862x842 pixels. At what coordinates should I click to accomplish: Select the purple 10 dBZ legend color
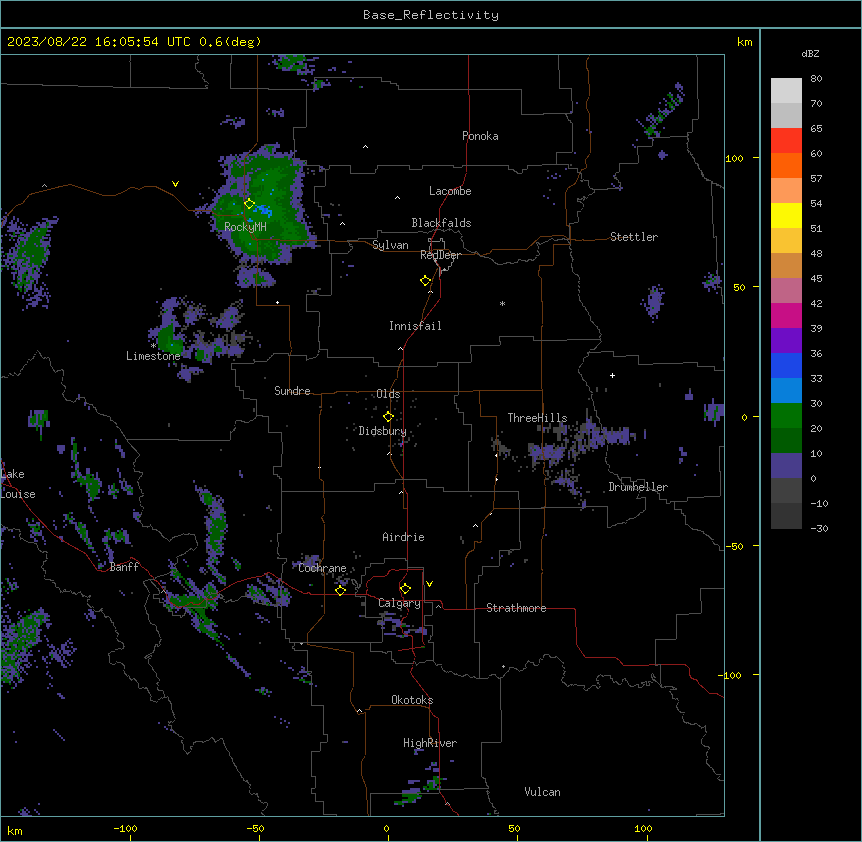786,466
